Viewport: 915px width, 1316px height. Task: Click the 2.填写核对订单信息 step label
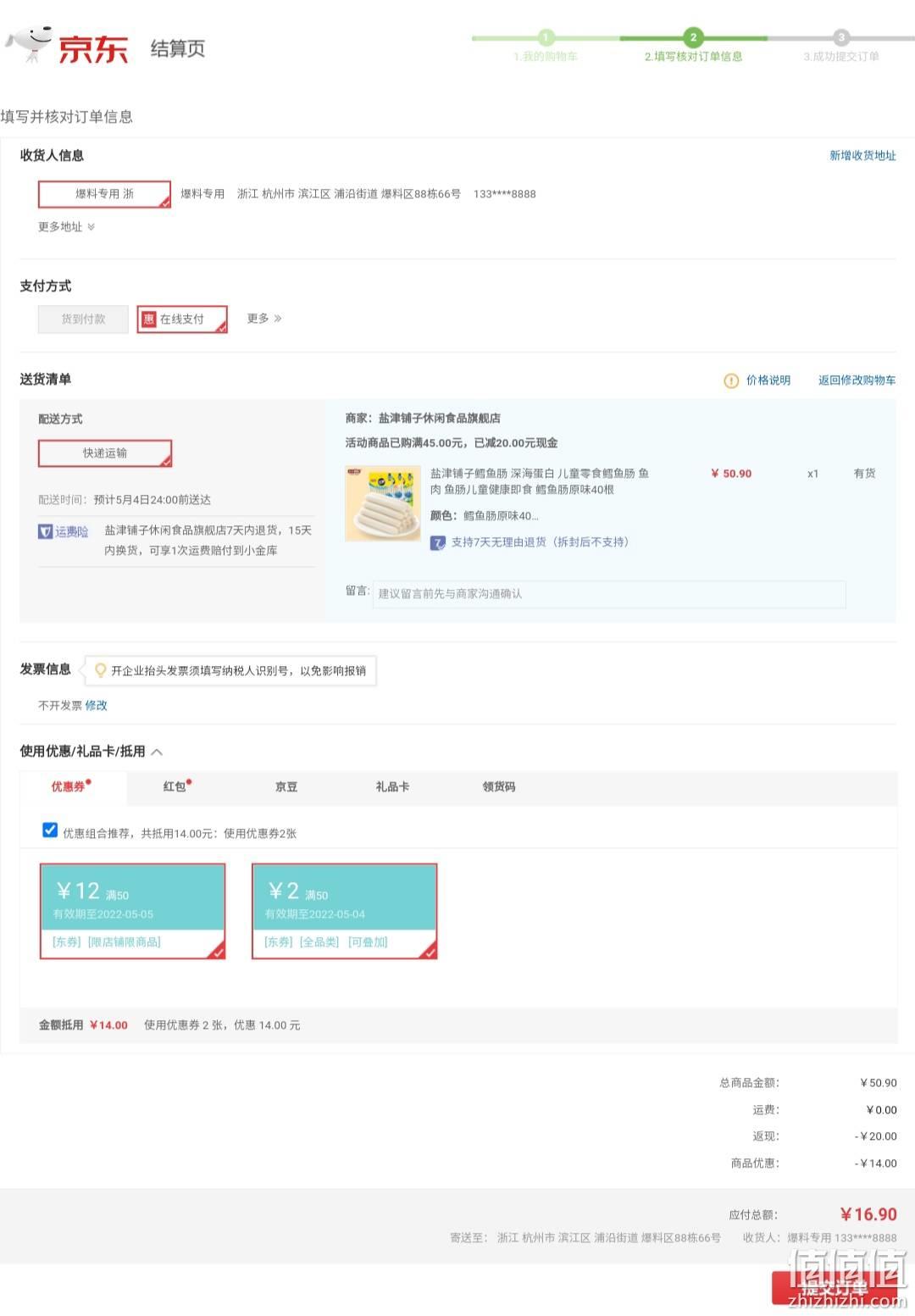[x=693, y=57]
